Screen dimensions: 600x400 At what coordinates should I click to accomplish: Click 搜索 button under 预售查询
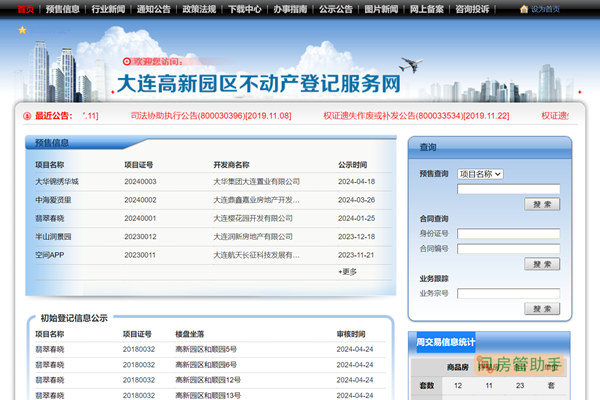pos(542,204)
